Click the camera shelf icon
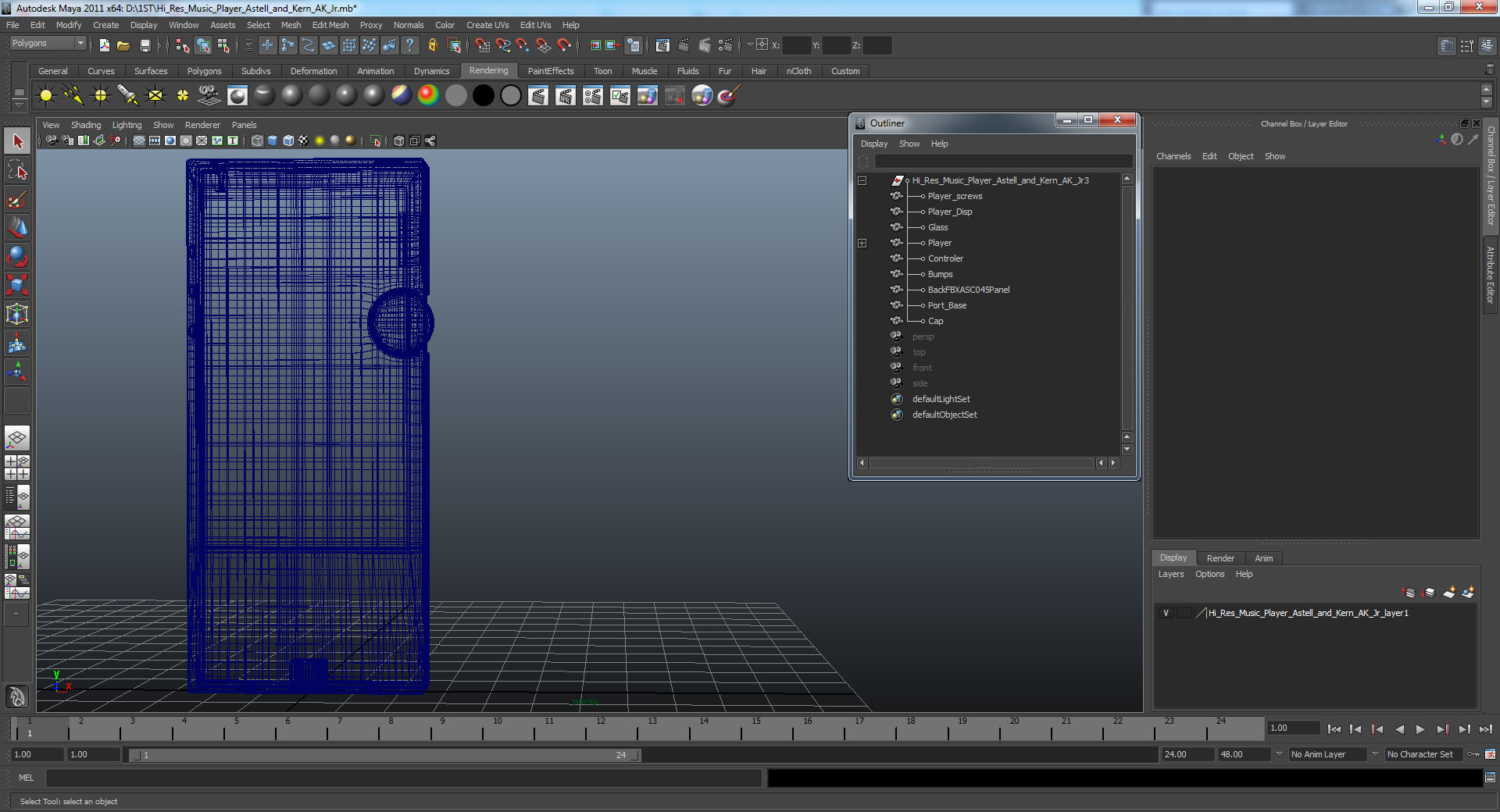The width and height of the screenshot is (1500, 812). (x=209, y=95)
